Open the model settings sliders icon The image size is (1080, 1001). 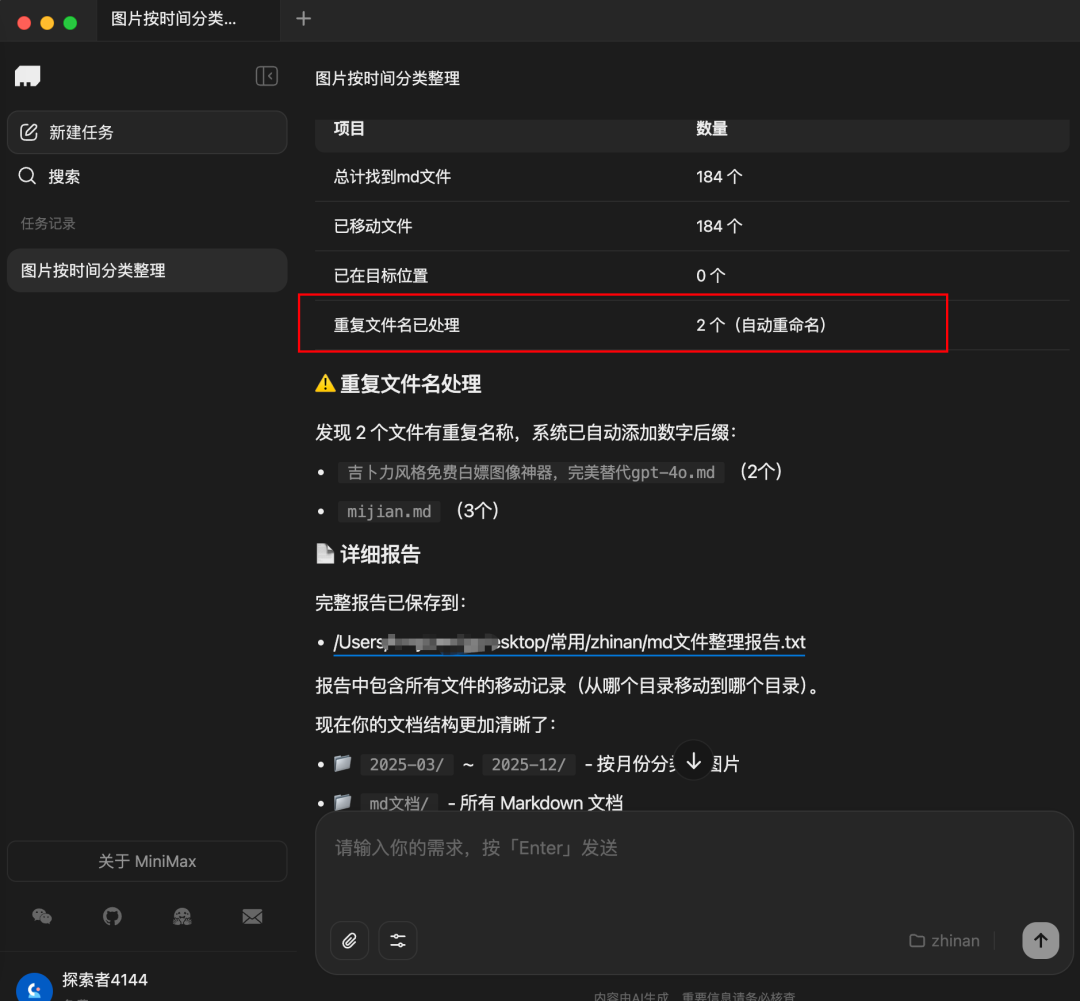(397, 941)
